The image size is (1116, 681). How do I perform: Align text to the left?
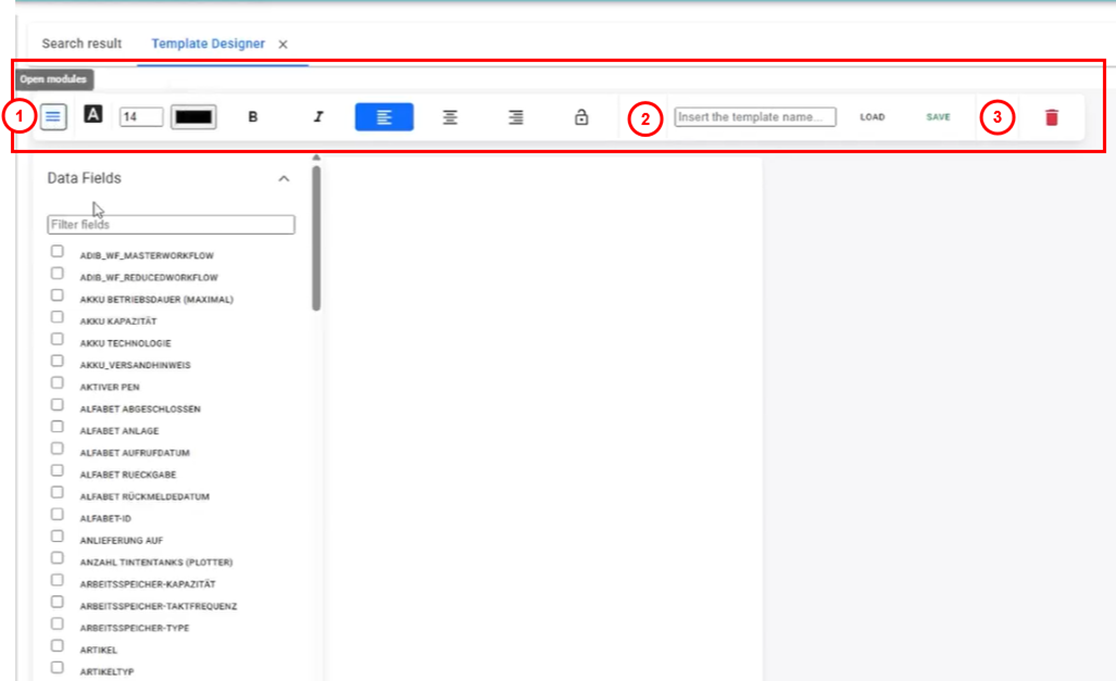click(385, 117)
